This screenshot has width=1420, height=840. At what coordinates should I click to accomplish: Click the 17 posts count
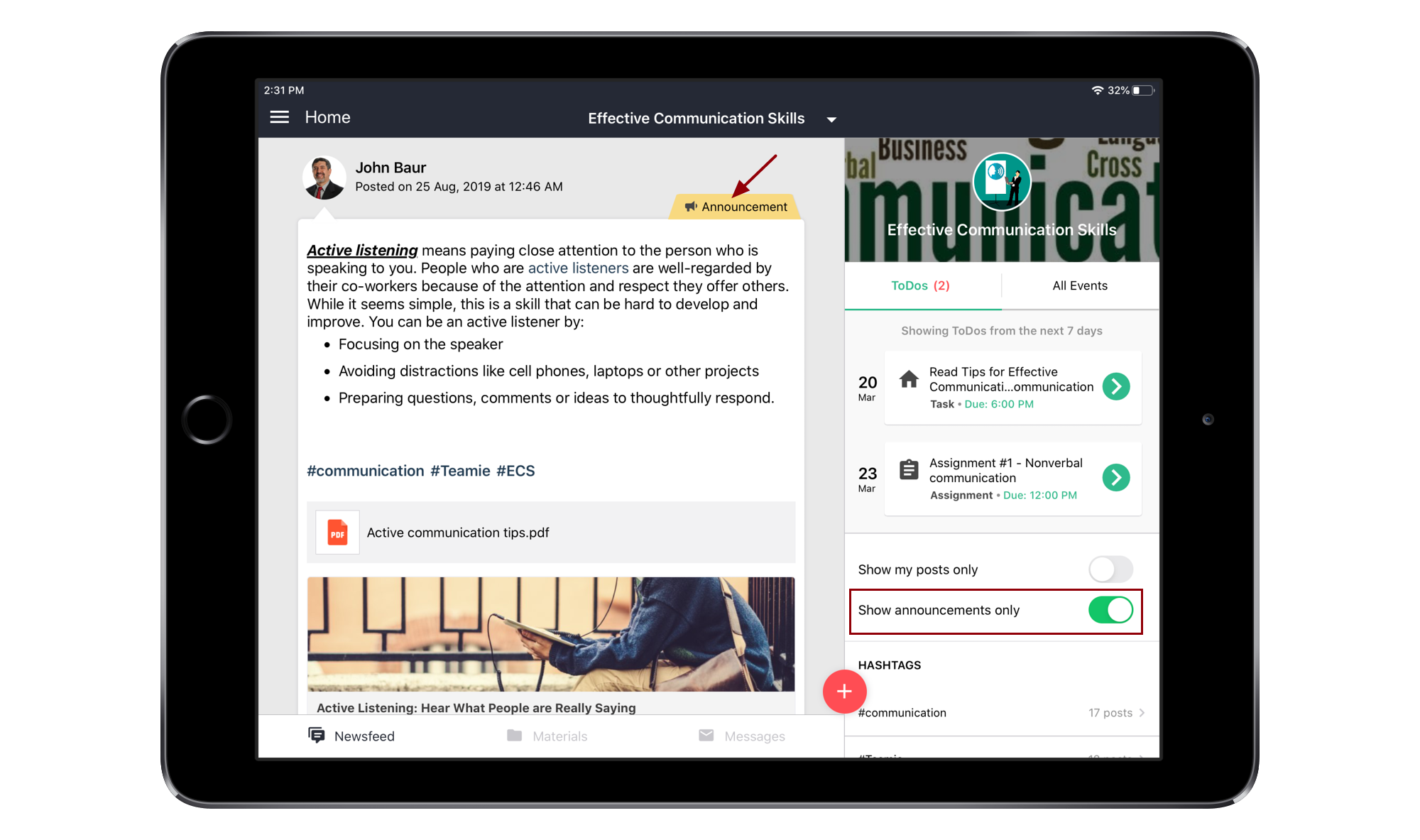coord(1110,713)
